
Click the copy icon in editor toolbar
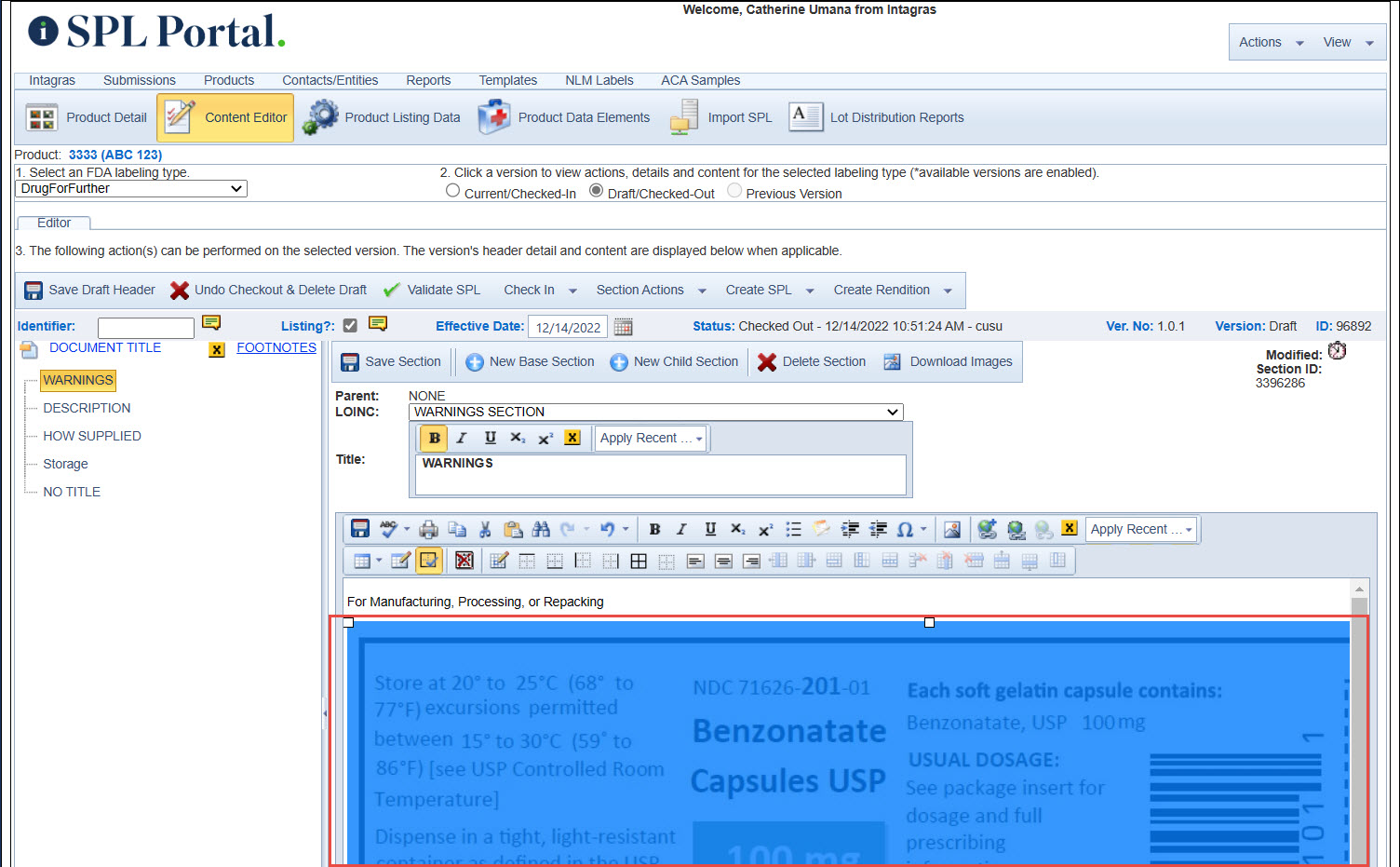click(457, 529)
